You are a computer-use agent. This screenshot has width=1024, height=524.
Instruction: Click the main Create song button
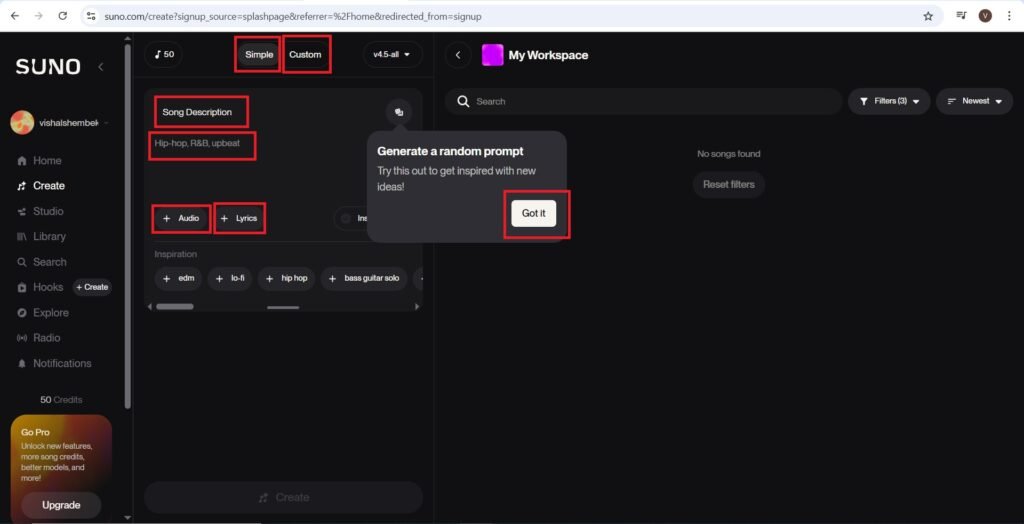point(283,498)
